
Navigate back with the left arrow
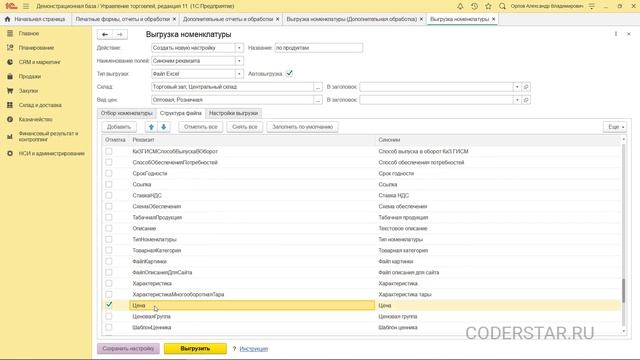click(105, 35)
